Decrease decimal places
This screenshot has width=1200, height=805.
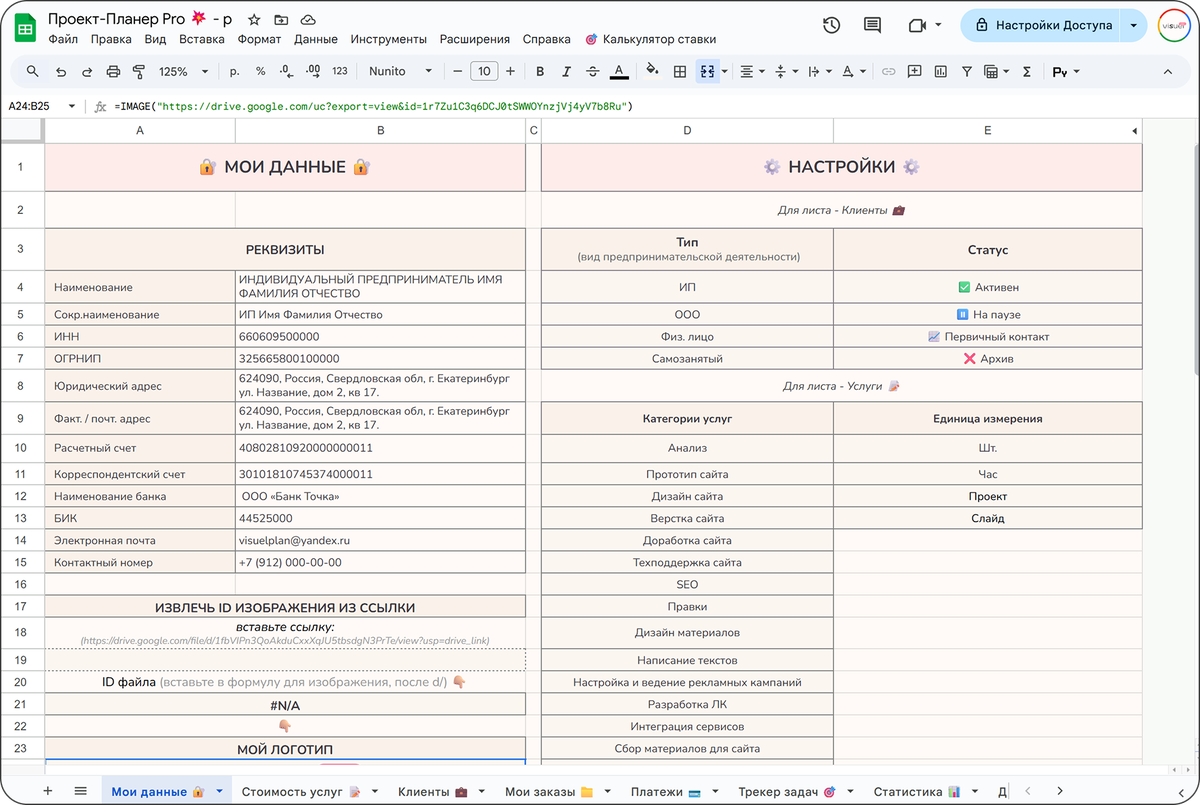287,72
